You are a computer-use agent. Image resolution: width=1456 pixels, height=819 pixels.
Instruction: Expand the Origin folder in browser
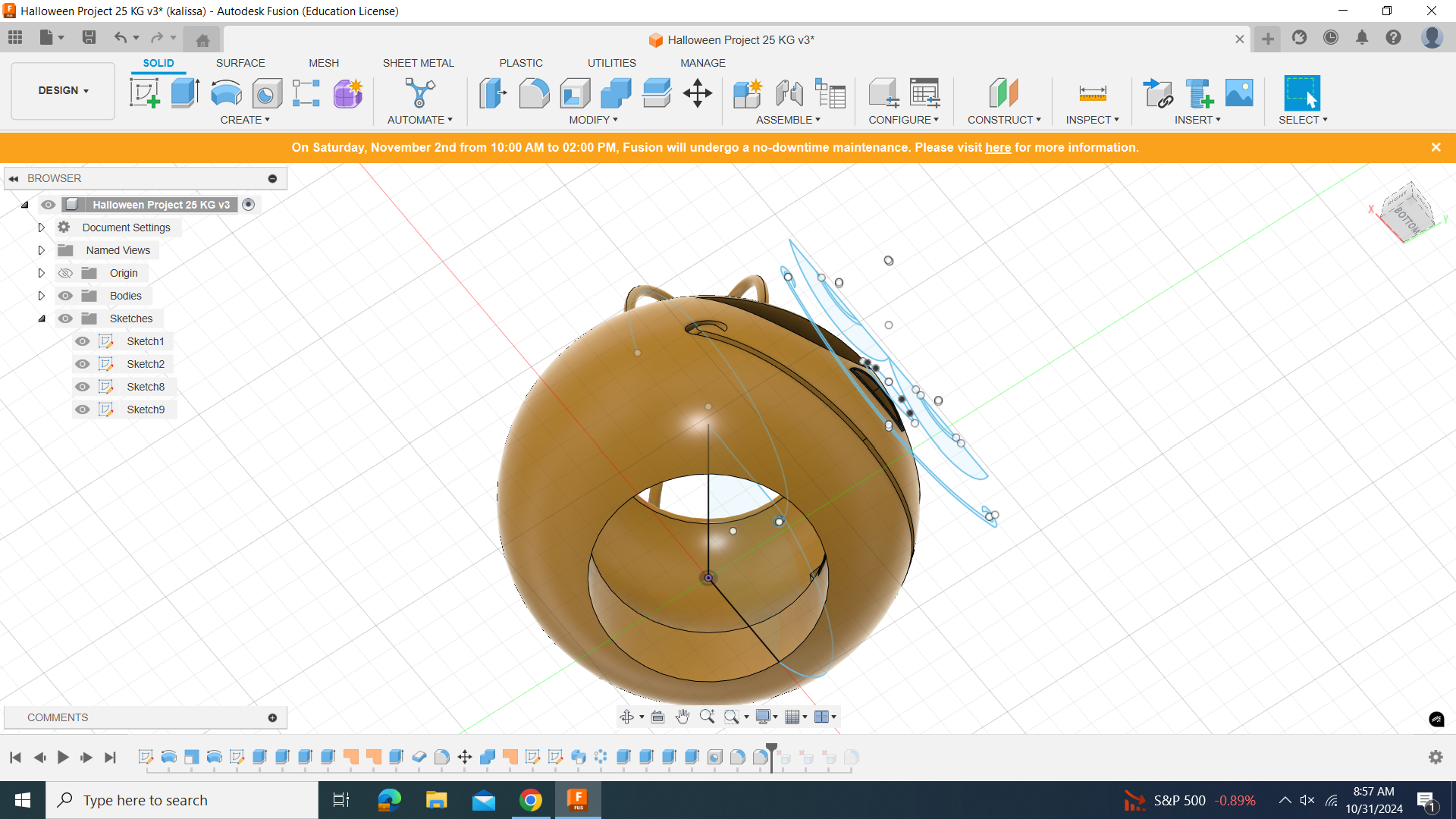[x=42, y=272]
